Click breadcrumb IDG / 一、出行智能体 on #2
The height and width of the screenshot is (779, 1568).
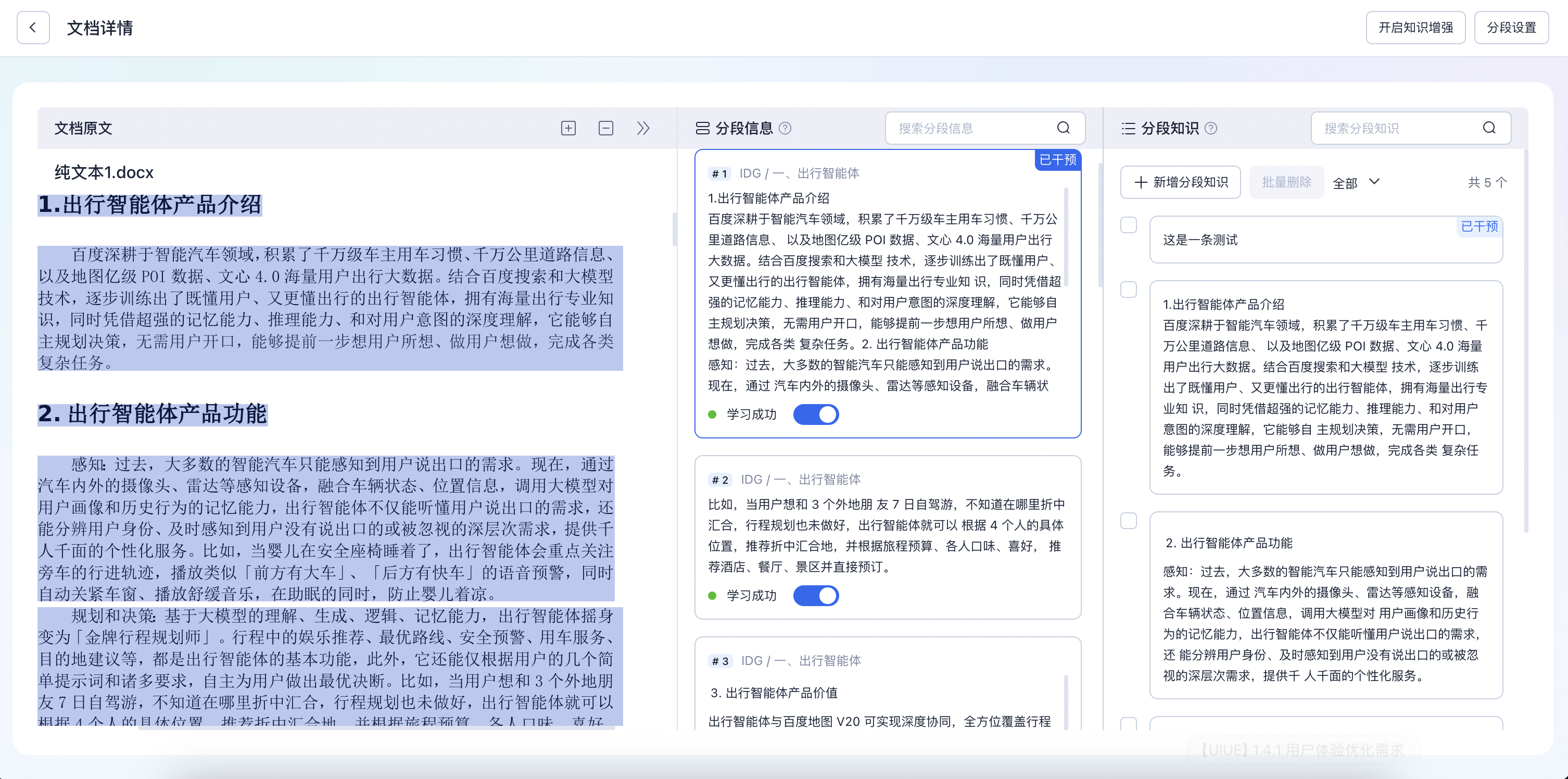click(801, 480)
